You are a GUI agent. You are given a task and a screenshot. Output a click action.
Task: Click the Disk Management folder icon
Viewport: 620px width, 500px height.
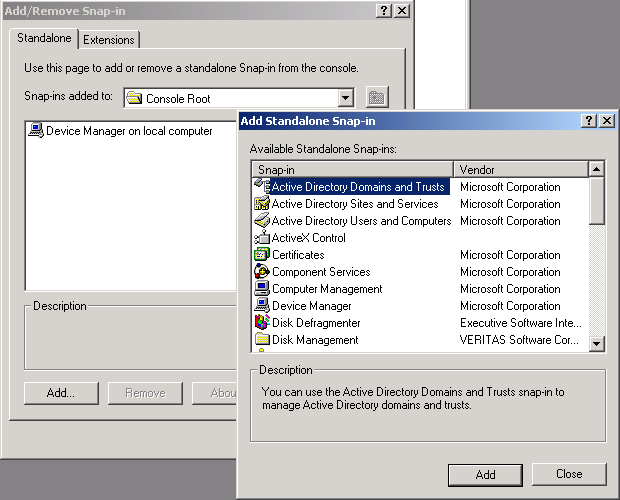[261, 340]
